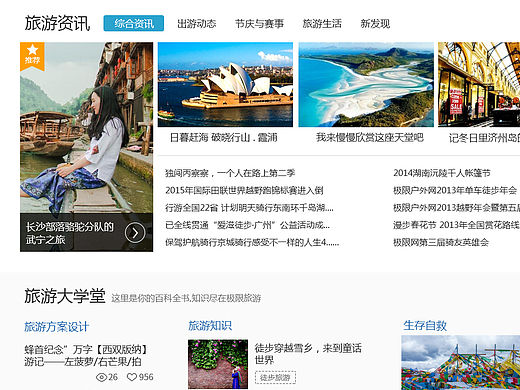This screenshot has height=390, width=520.
Task: Open the caption 日暮赶海 破晓行山.霞浦
Action: (x=224, y=138)
